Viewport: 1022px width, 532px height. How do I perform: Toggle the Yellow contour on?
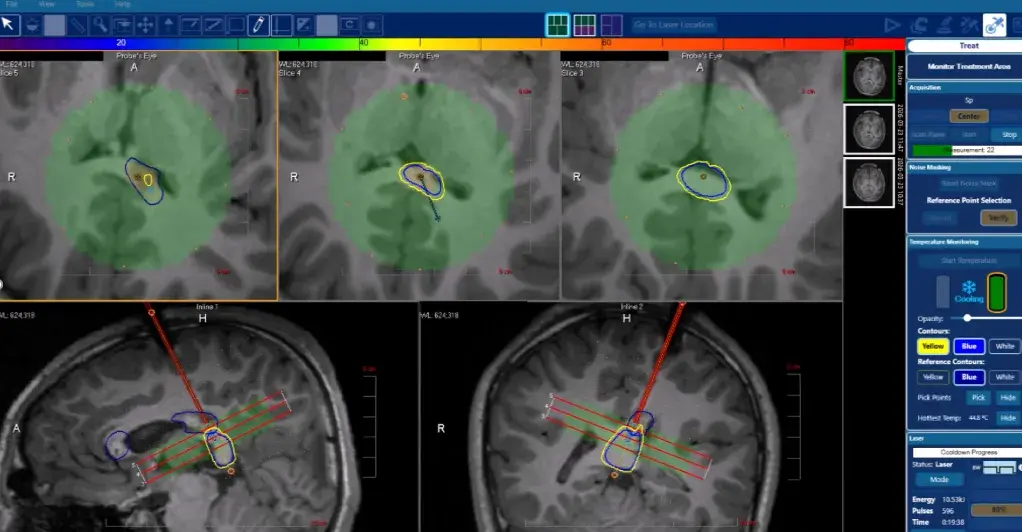click(933, 346)
